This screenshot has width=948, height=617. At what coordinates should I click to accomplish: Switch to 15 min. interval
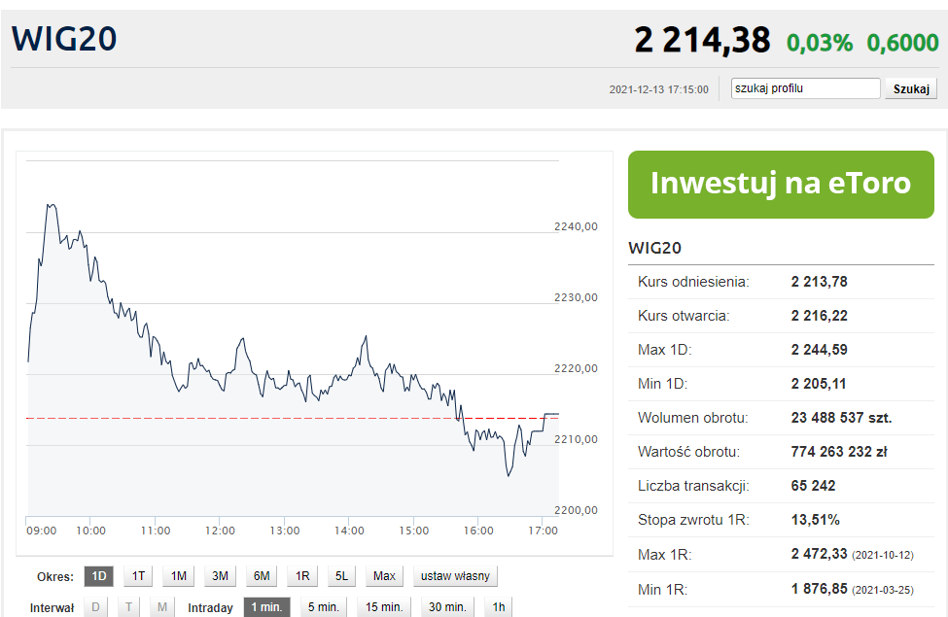pyautogui.click(x=384, y=607)
